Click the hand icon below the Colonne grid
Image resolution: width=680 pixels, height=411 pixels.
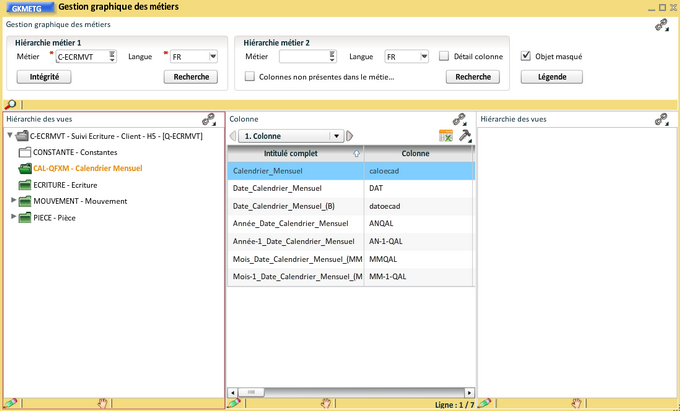pyautogui.click(x=325, y=403)
